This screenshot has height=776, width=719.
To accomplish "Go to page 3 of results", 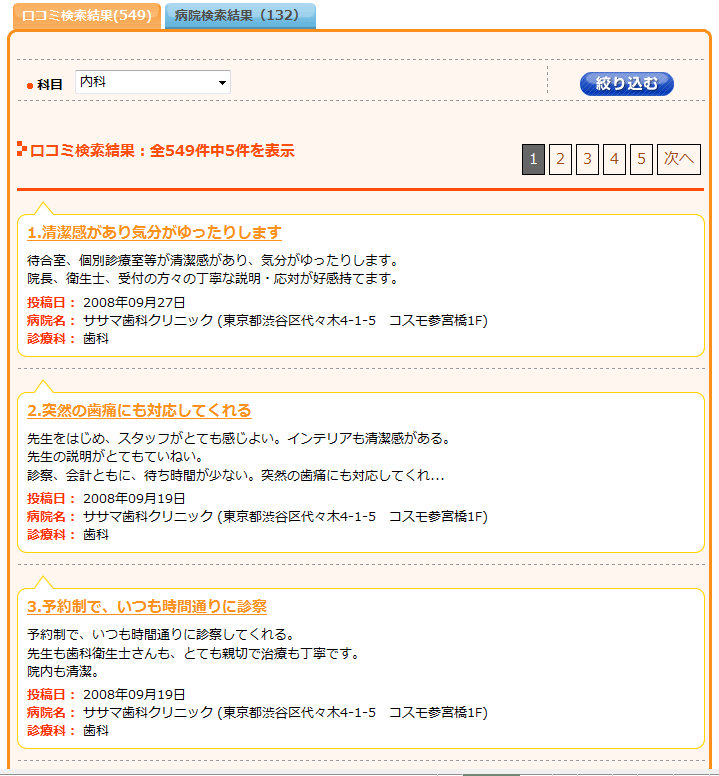I will pos(587,159).
